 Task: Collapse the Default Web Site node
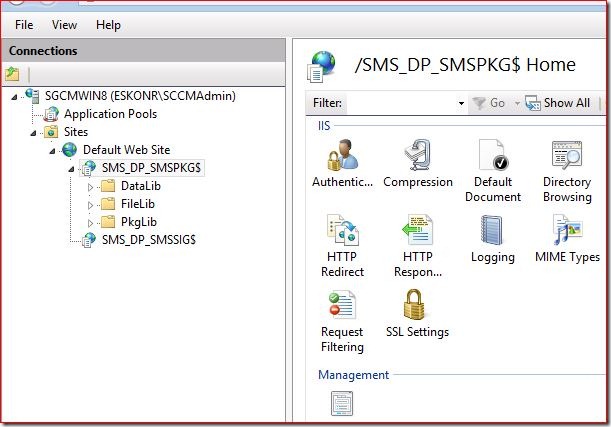[53, 150]
